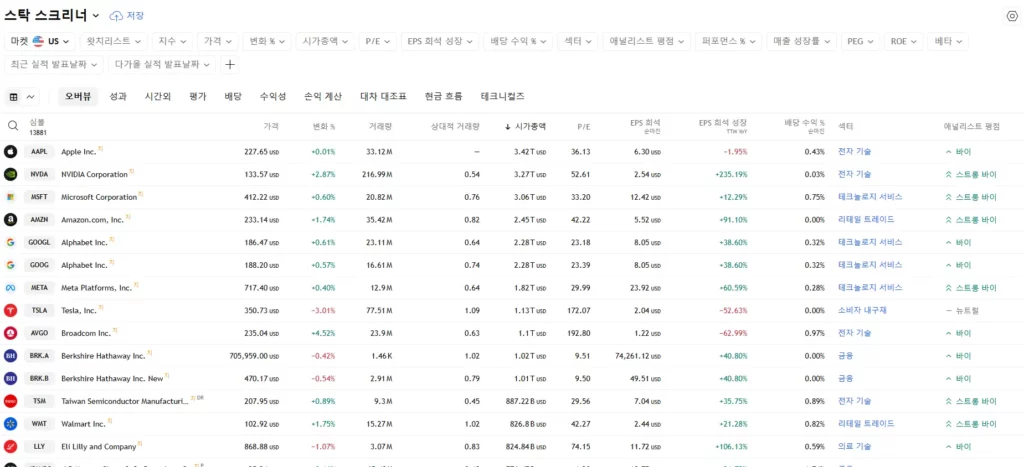Open settings gear icon at top right
This screenshot has width=1024, height=467.
click(x=1012, y=16)
